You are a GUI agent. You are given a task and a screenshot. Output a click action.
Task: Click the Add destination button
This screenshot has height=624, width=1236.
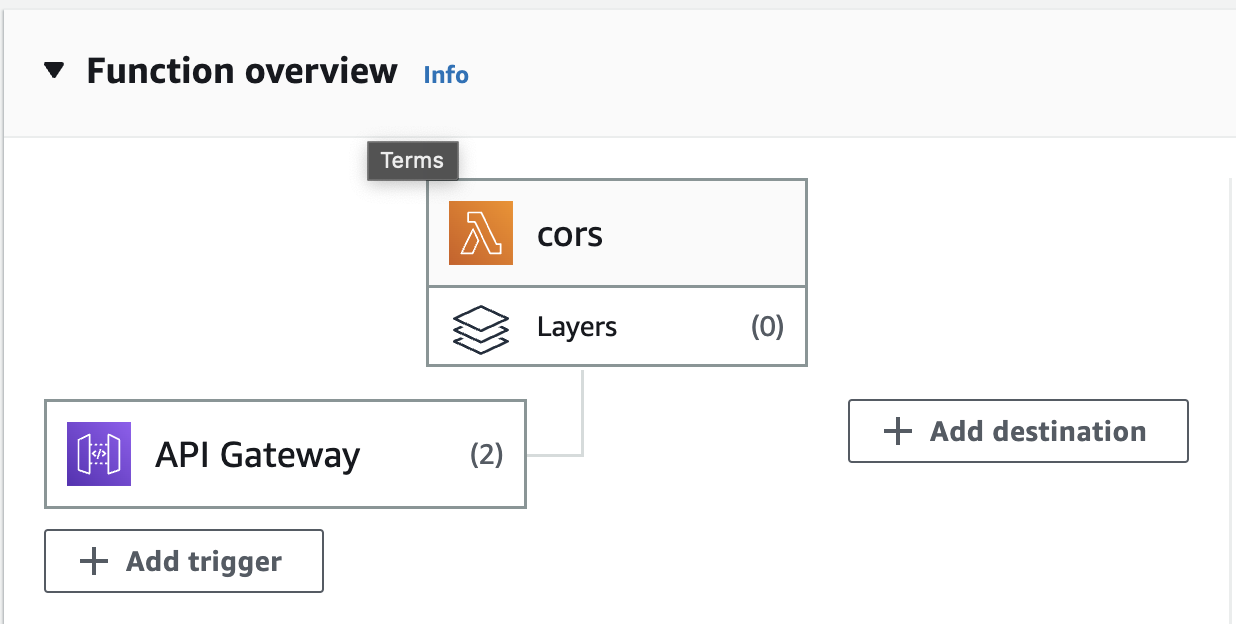tap(1018, 431)
